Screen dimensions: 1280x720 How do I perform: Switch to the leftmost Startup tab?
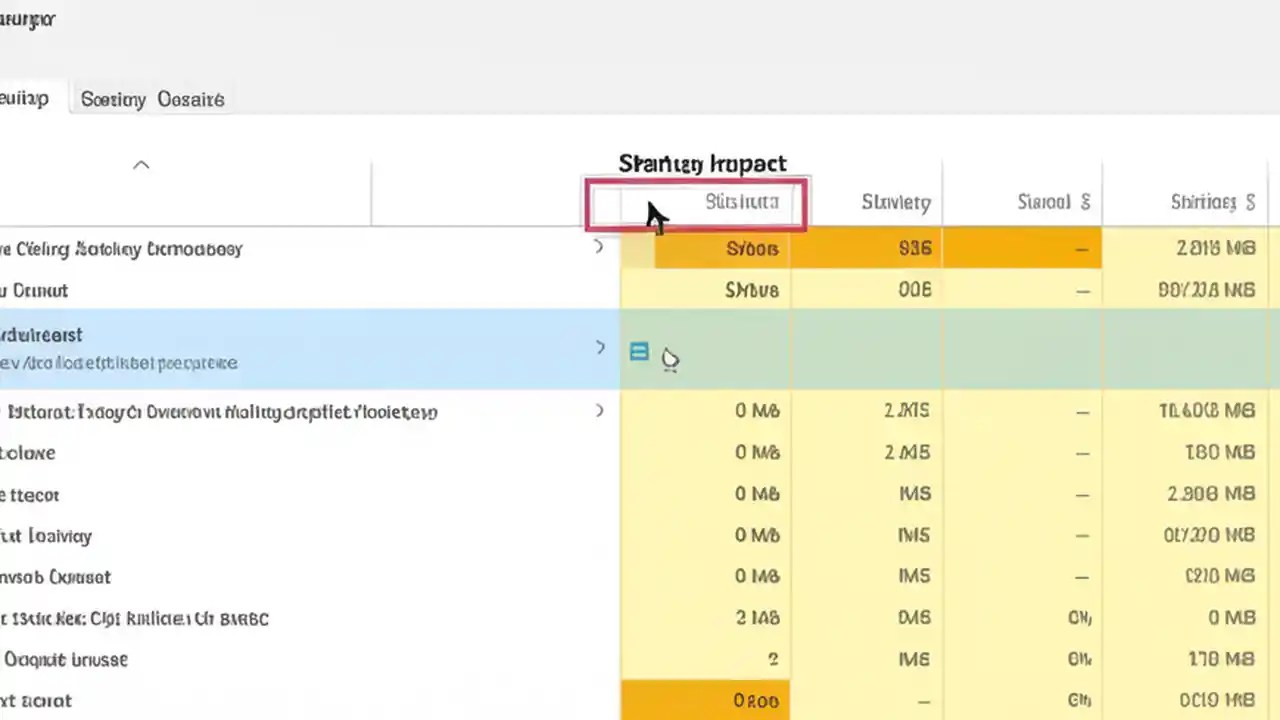(22, 98)
